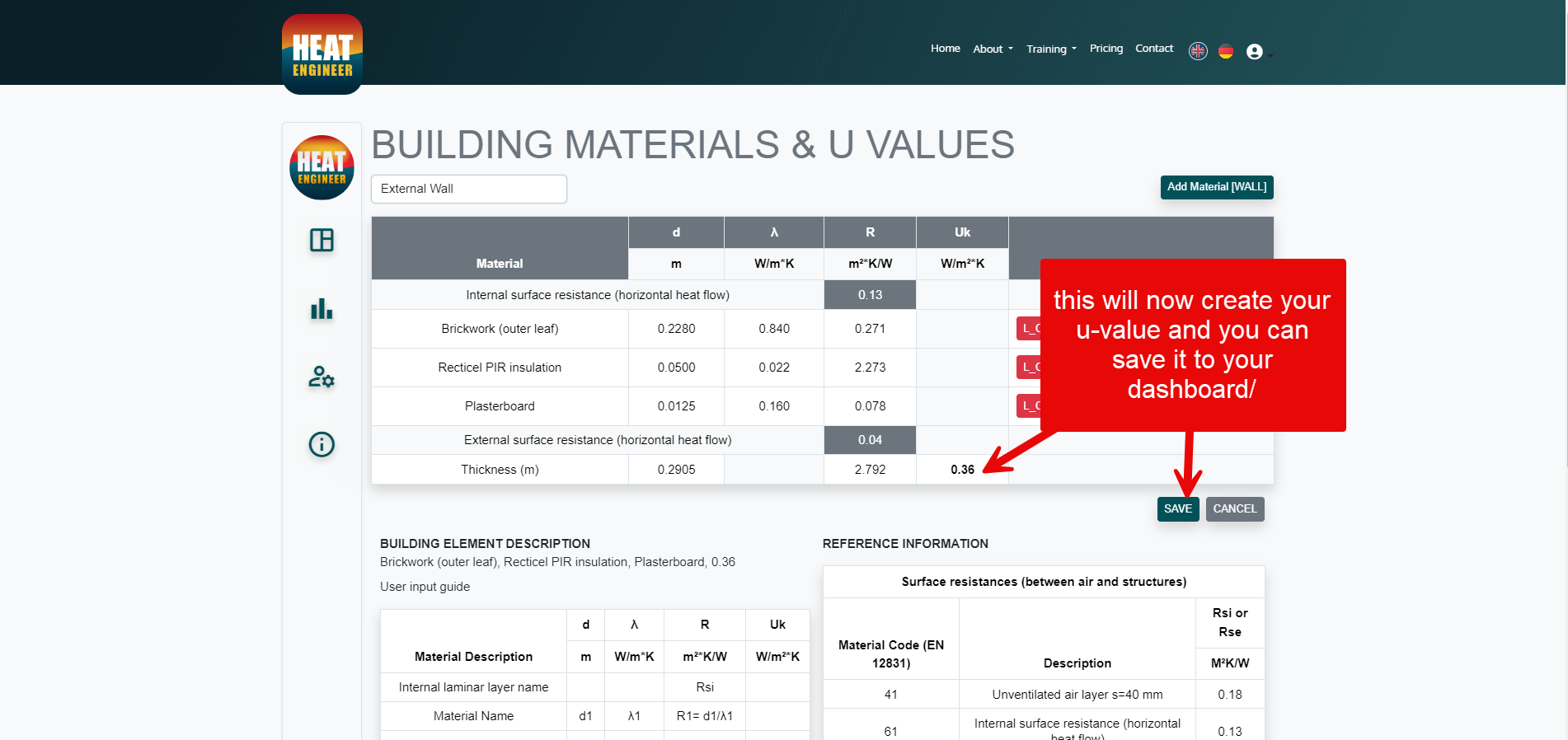This screenshot has width=1568, height=740.
Task: Click material code 41 cell
Action: [890, 695]
